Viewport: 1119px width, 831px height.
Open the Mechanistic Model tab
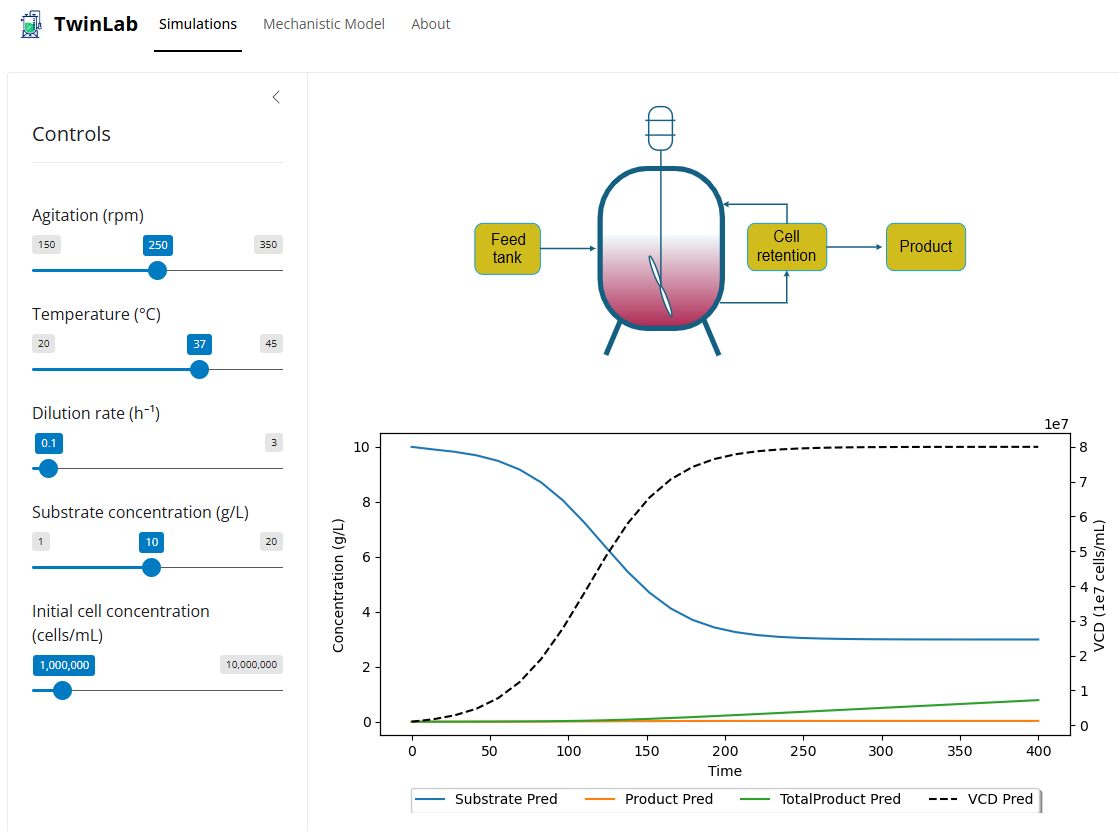click(323, 24)
